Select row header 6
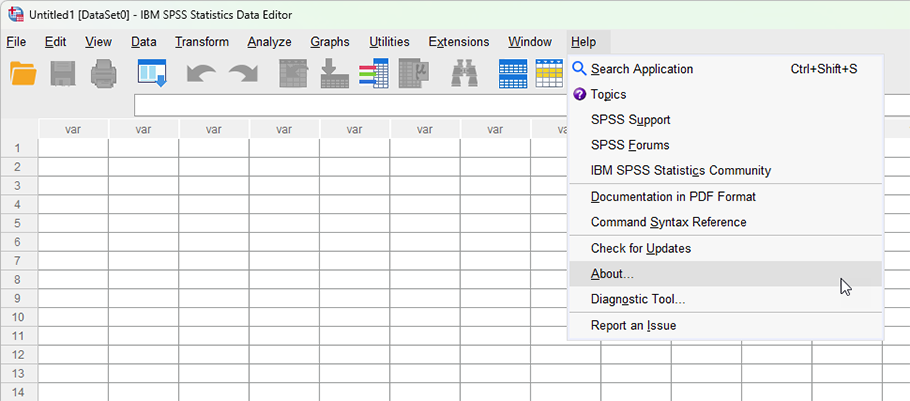The width and height of the screenshot is (910, 401). point(19,242)
